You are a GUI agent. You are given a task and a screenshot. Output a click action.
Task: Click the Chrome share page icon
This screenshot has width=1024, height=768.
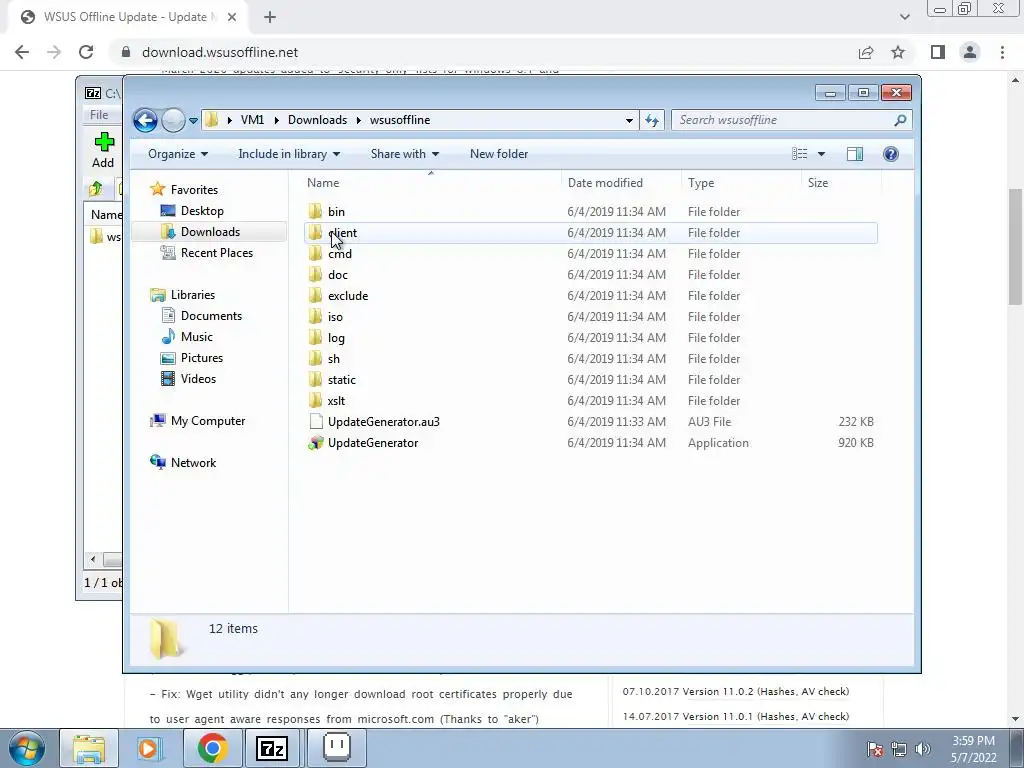(866, 52)
